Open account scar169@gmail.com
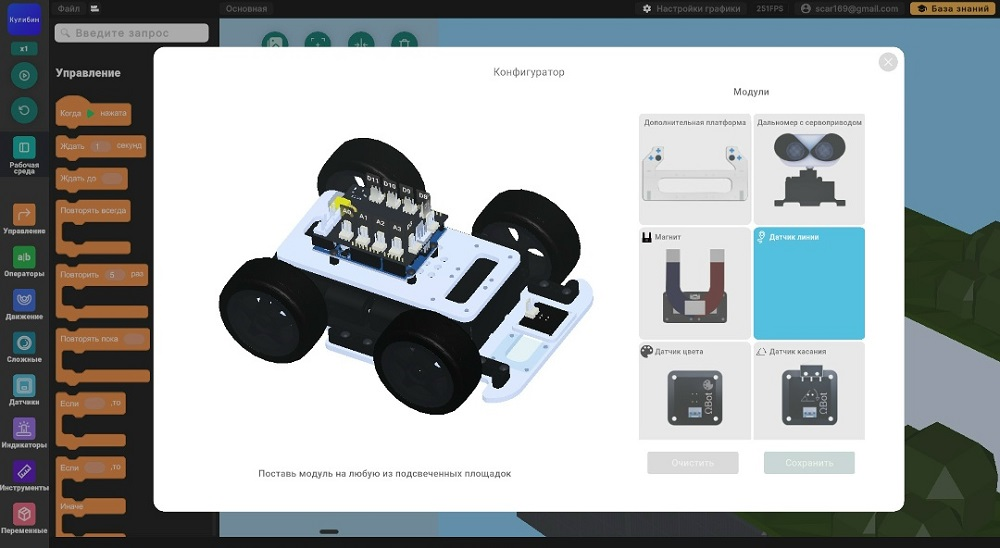 (849, 8)
